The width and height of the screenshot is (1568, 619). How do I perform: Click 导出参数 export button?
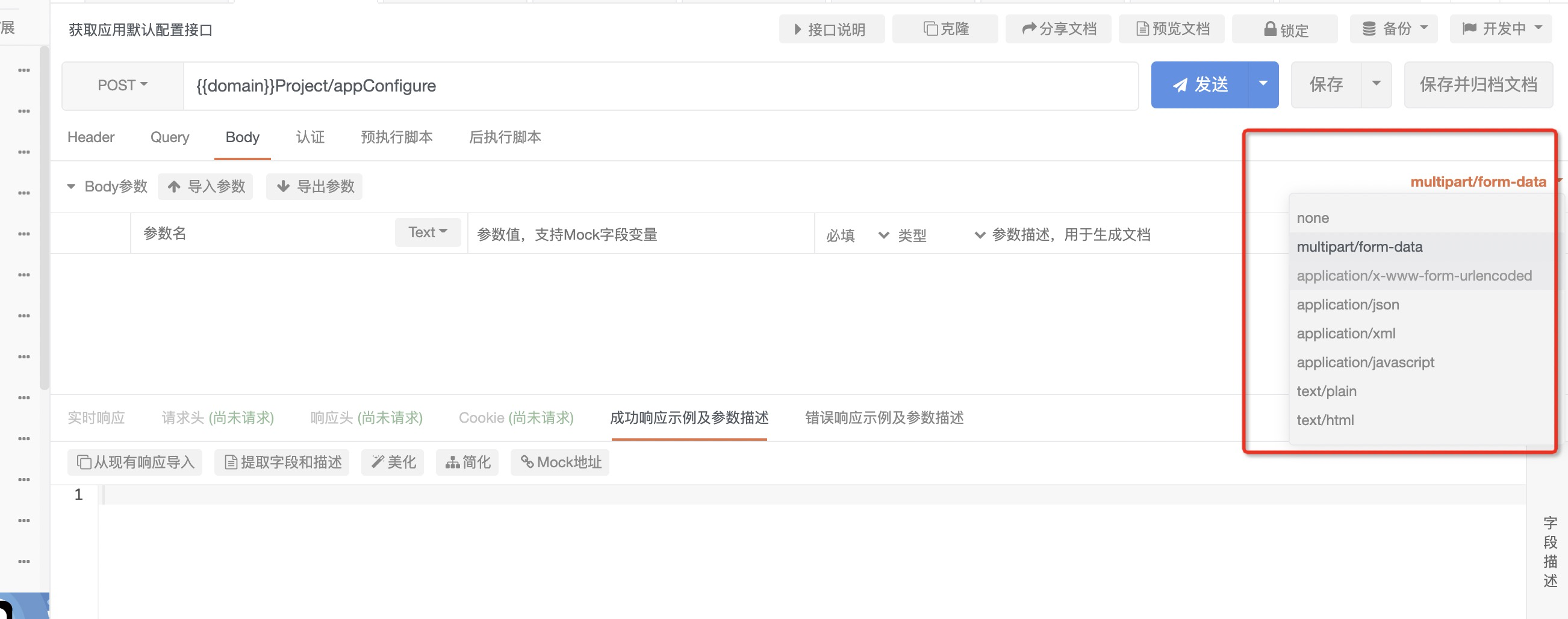315,186
